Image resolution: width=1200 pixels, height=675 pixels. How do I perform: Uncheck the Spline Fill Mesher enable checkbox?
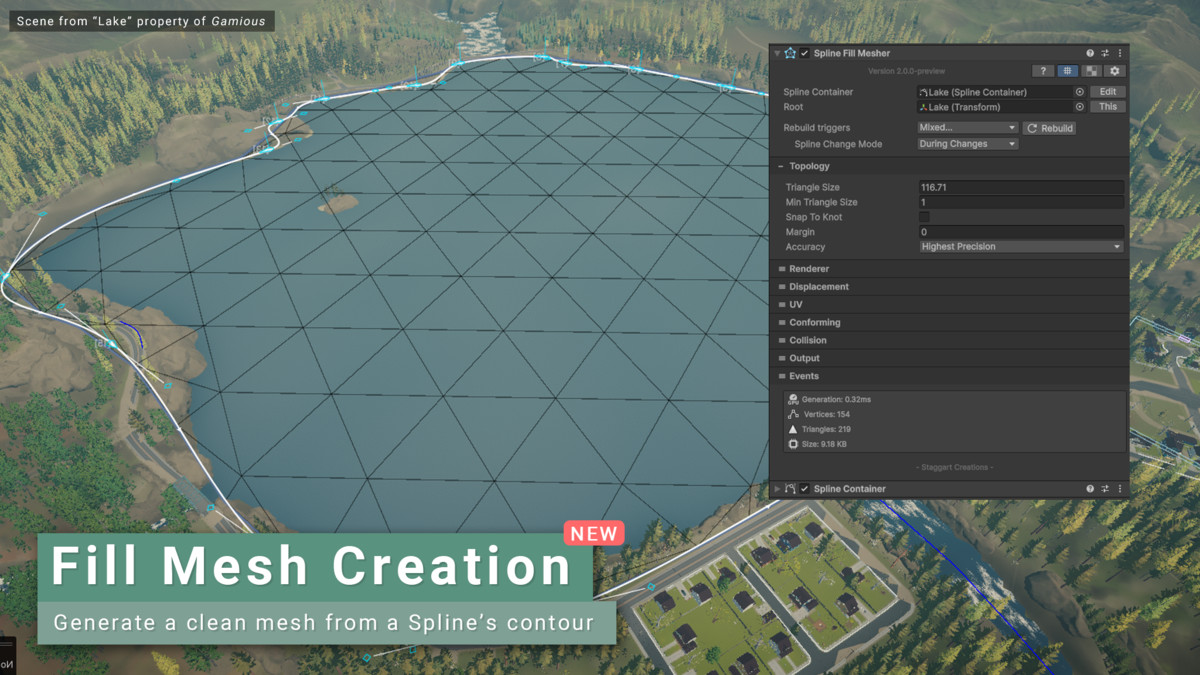(x=804, y=53)
